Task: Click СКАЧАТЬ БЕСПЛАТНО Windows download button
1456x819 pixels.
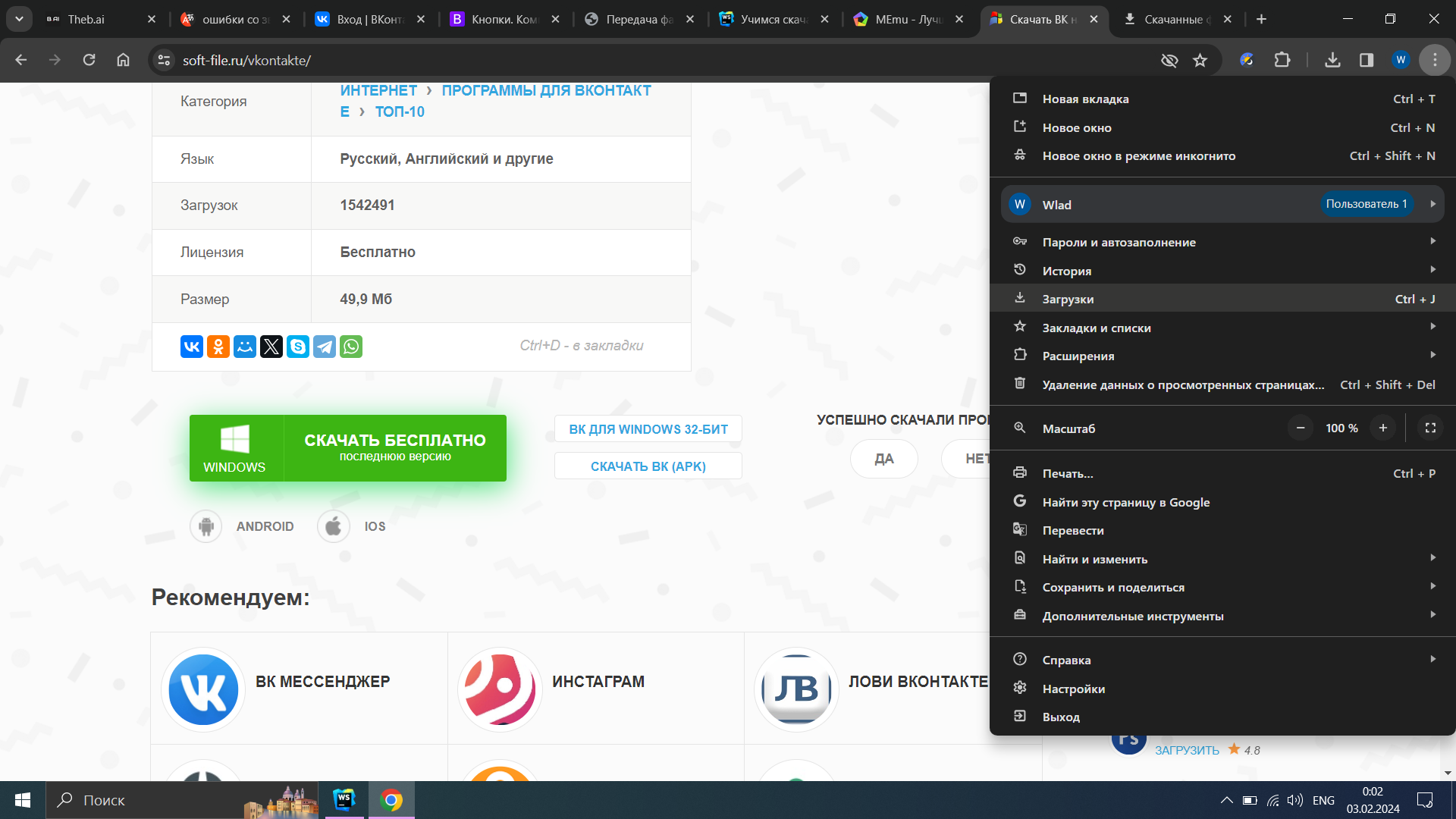Action: tap(348, 448)
